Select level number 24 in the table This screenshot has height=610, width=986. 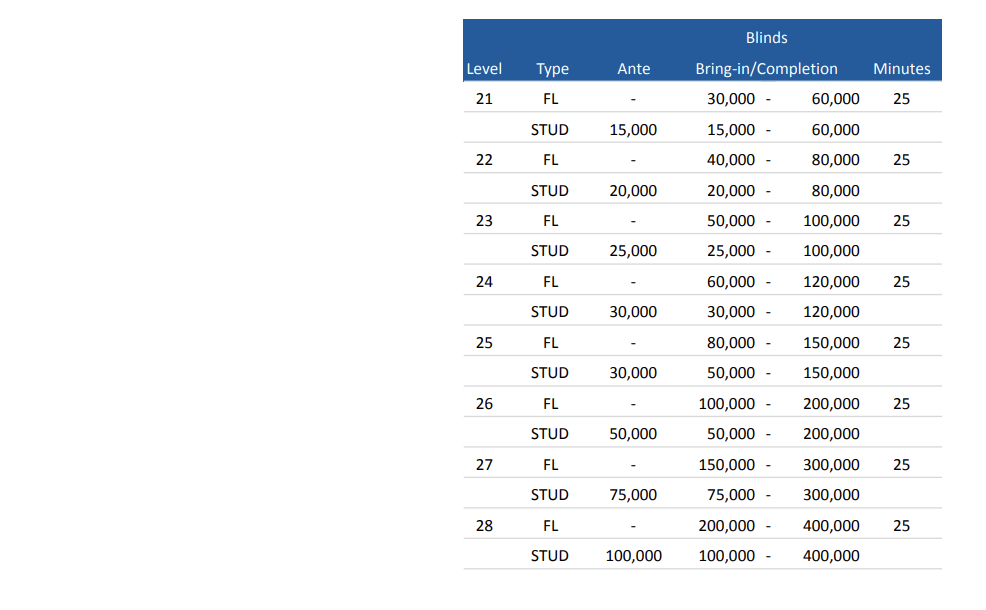point(484,282)
